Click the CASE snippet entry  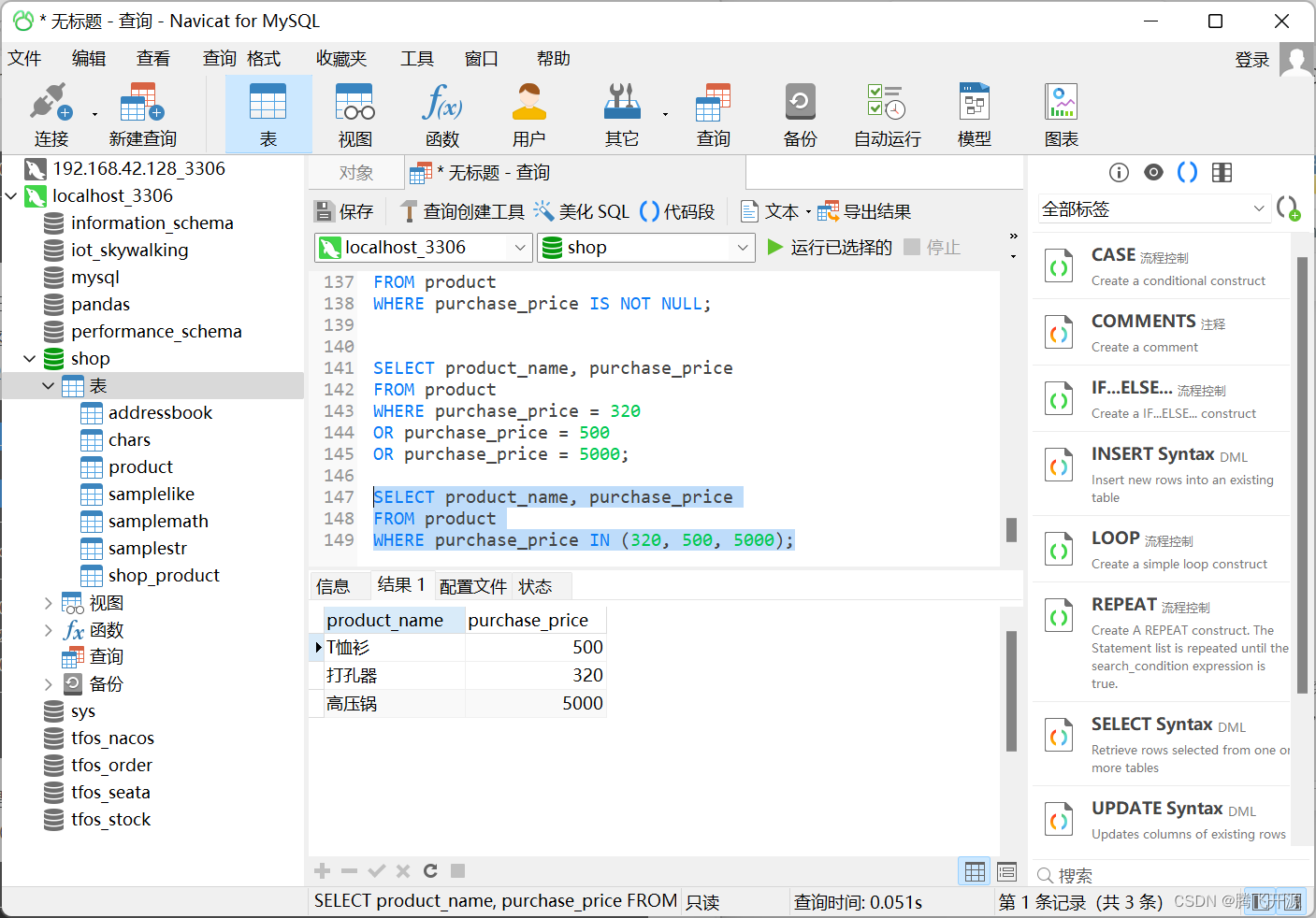tap(1162, 266)
